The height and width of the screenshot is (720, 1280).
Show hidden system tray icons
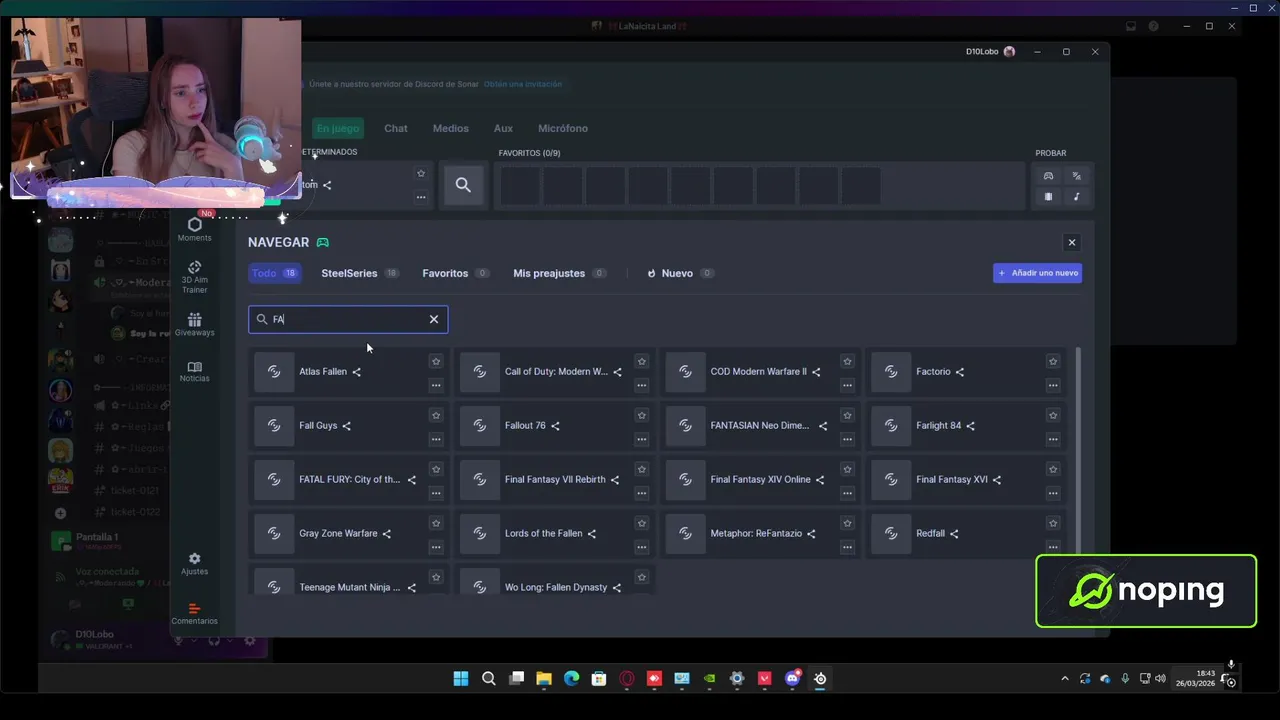(x=1064, y=678)
